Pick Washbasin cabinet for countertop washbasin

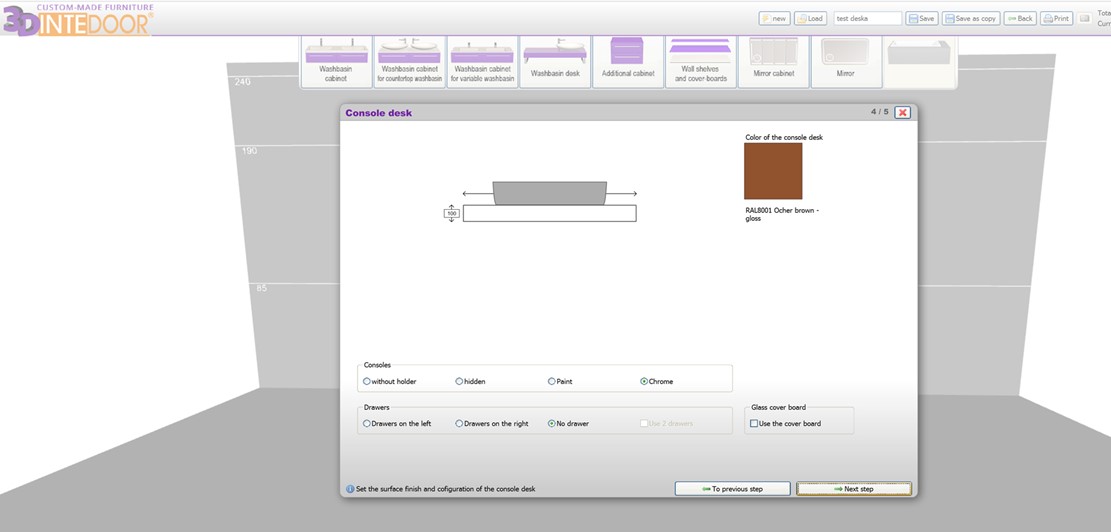409,61
